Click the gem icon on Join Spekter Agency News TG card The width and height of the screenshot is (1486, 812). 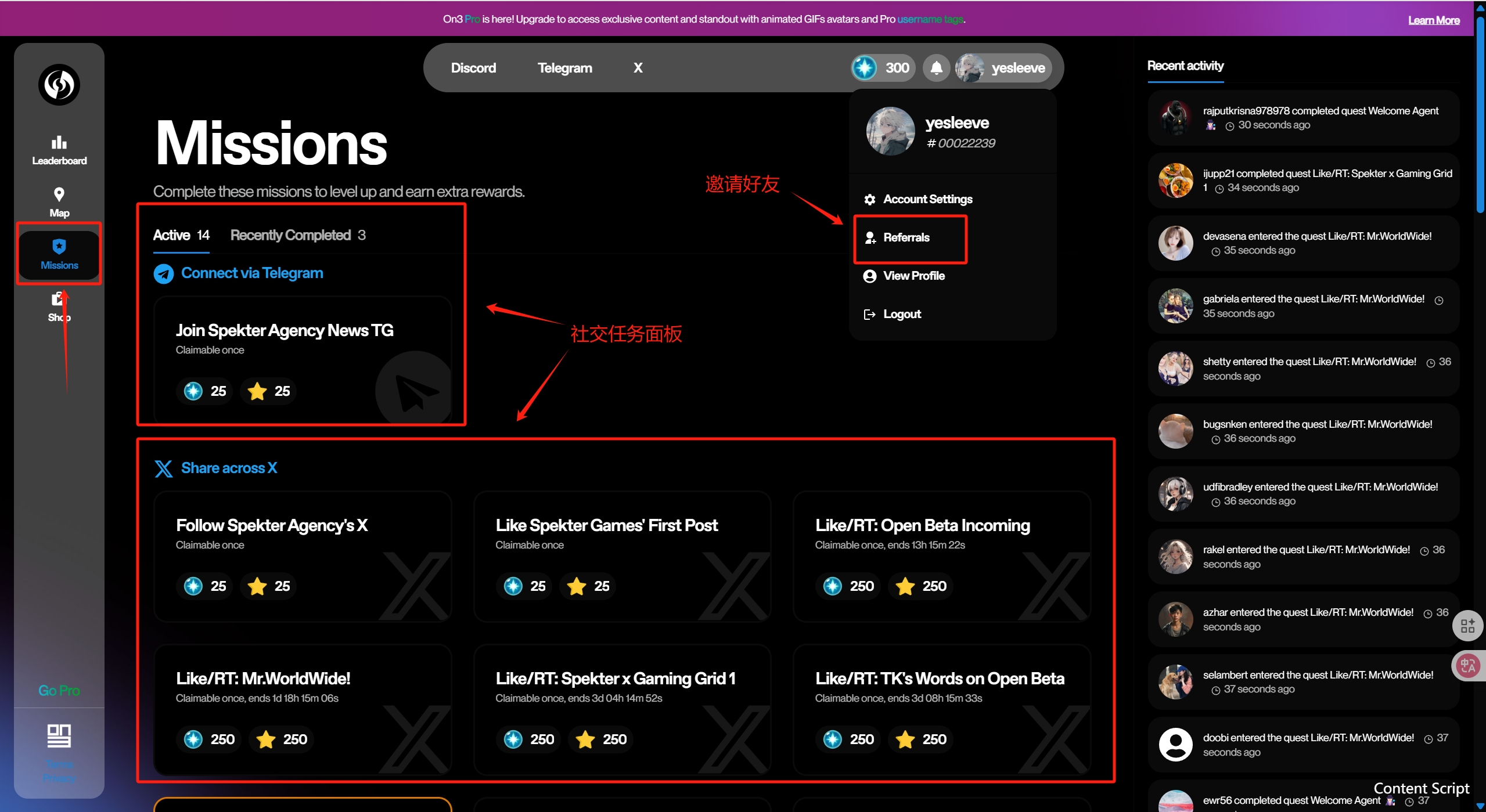tap(193, 391)
